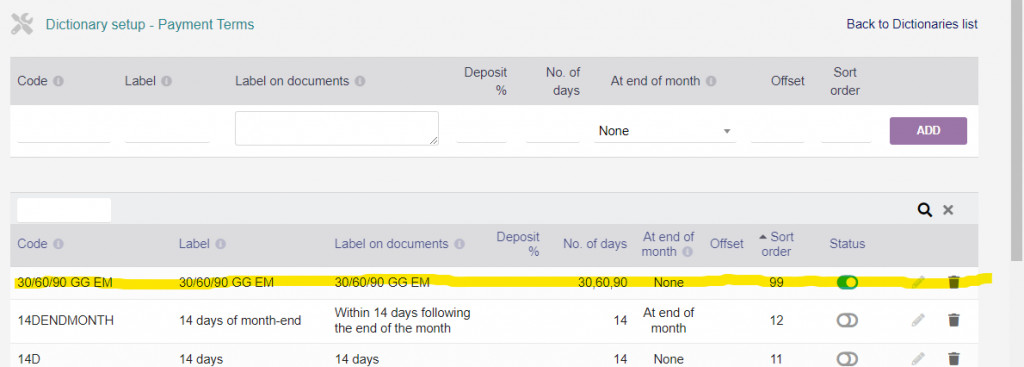This screenshot has width=1024, height=367.
Task: Click the Label input field in add form
Action: [167, 131]
